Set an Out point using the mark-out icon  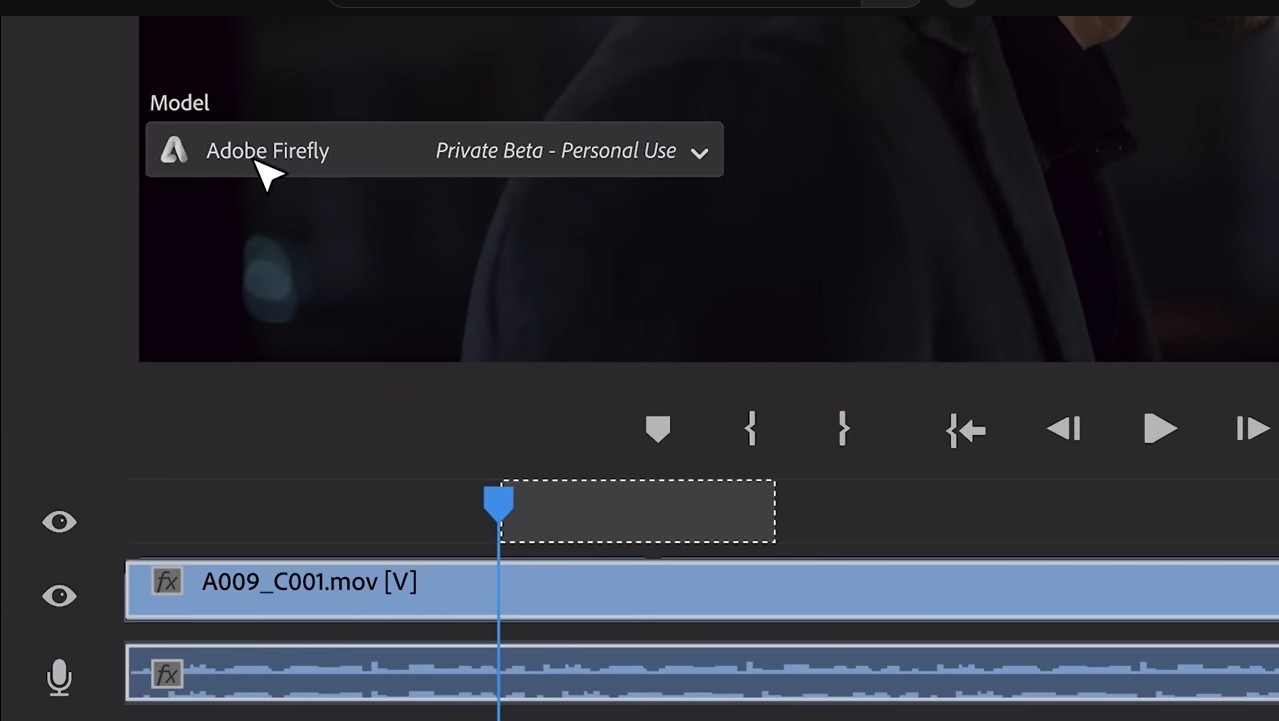[843, 429]
